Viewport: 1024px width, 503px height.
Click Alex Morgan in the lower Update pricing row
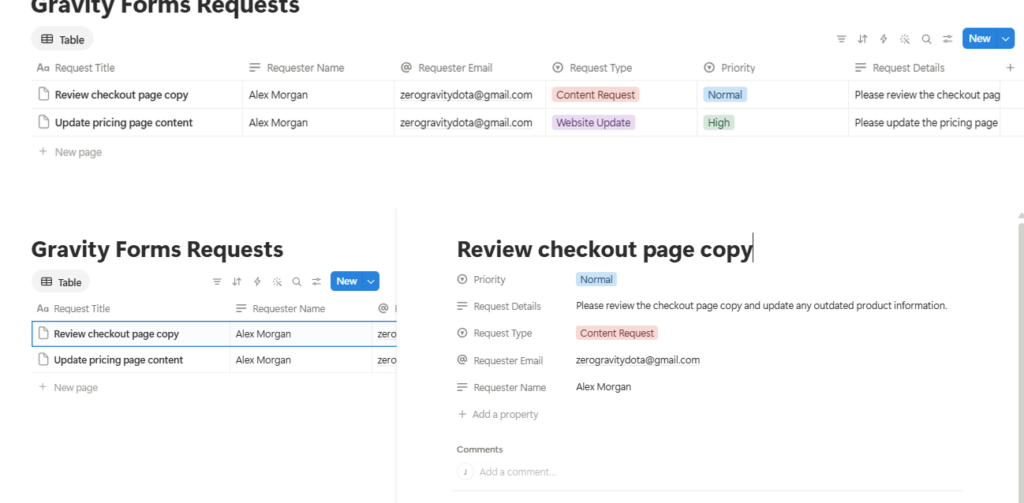pos(263,360)
